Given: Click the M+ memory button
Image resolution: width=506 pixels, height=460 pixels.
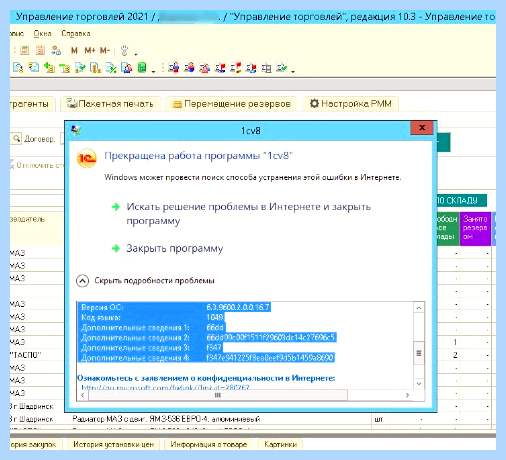Looking at the screenshot, I should click(x=90, y=51).
